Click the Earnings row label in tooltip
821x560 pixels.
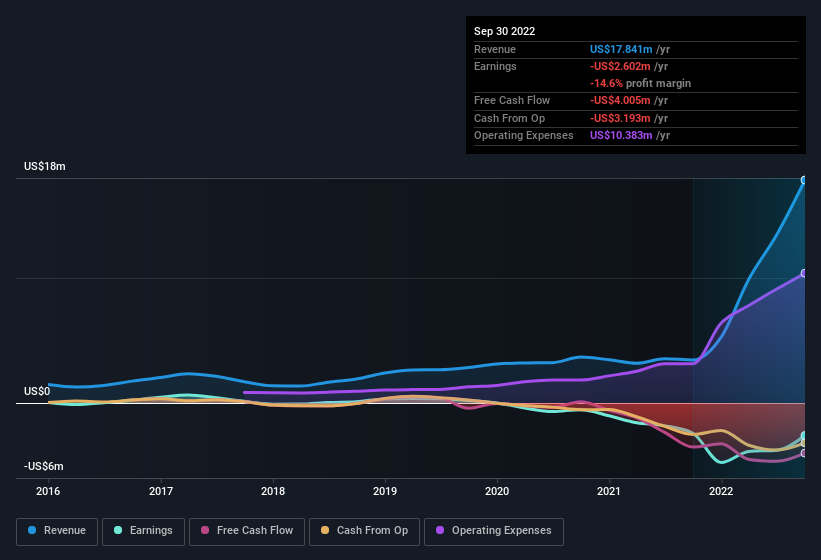(x=495, y=66)
